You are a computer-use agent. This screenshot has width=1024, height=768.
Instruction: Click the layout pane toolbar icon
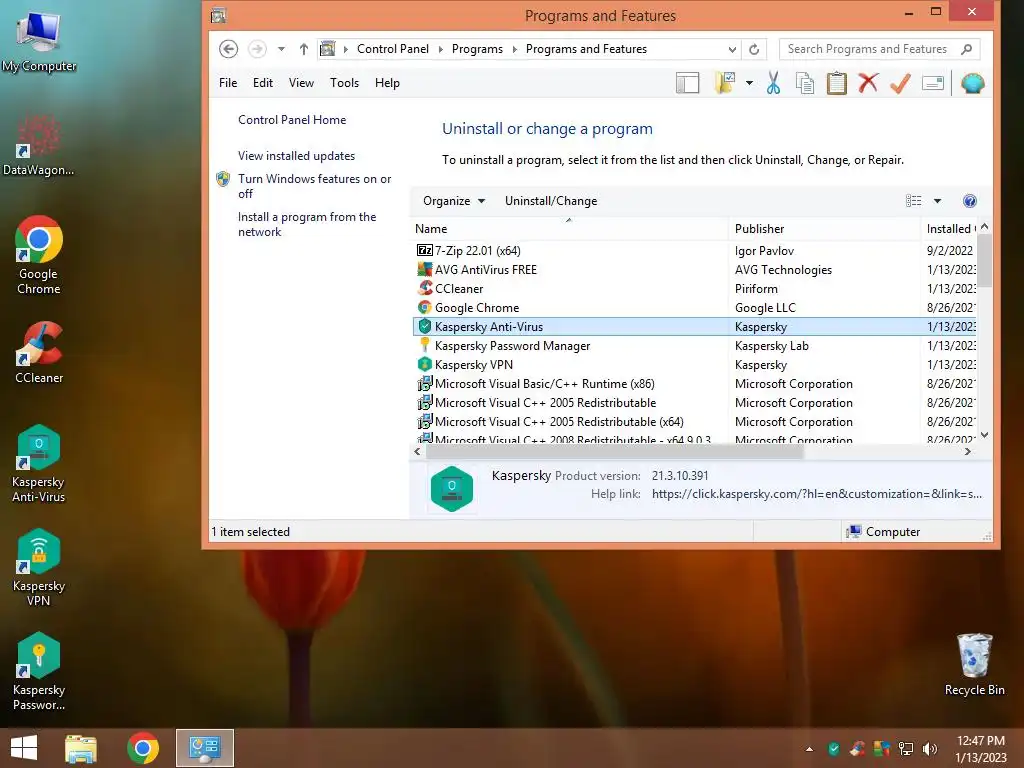[x=688, y=83]
